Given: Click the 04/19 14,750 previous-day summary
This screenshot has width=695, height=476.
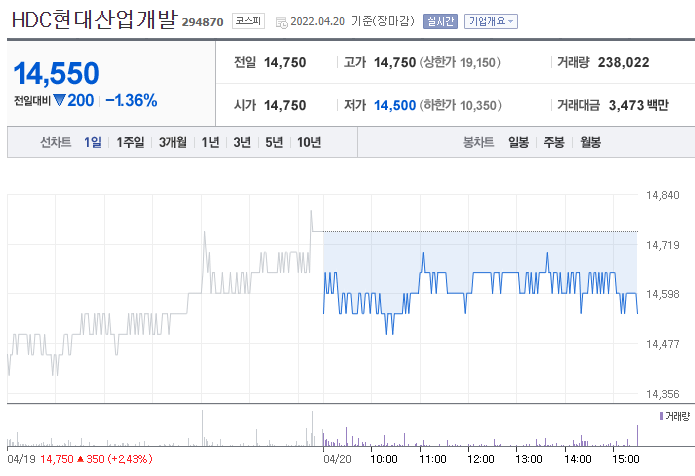Looking at the screenshot, I should (80, 459).
